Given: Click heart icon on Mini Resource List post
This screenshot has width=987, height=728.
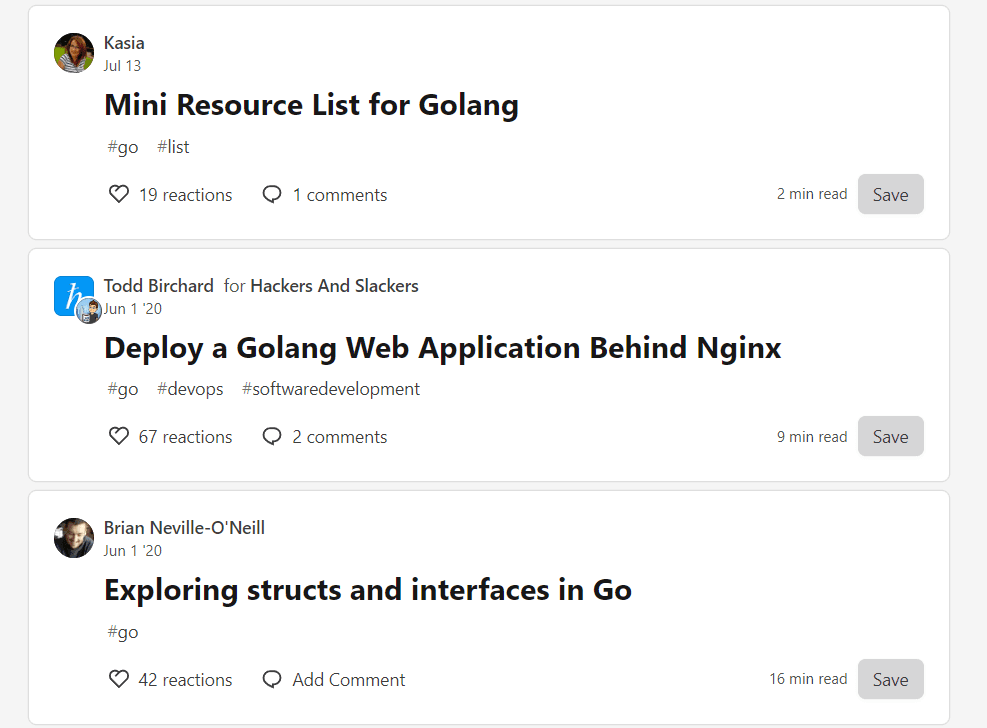Looking at the screenshot, I should 119,194.
